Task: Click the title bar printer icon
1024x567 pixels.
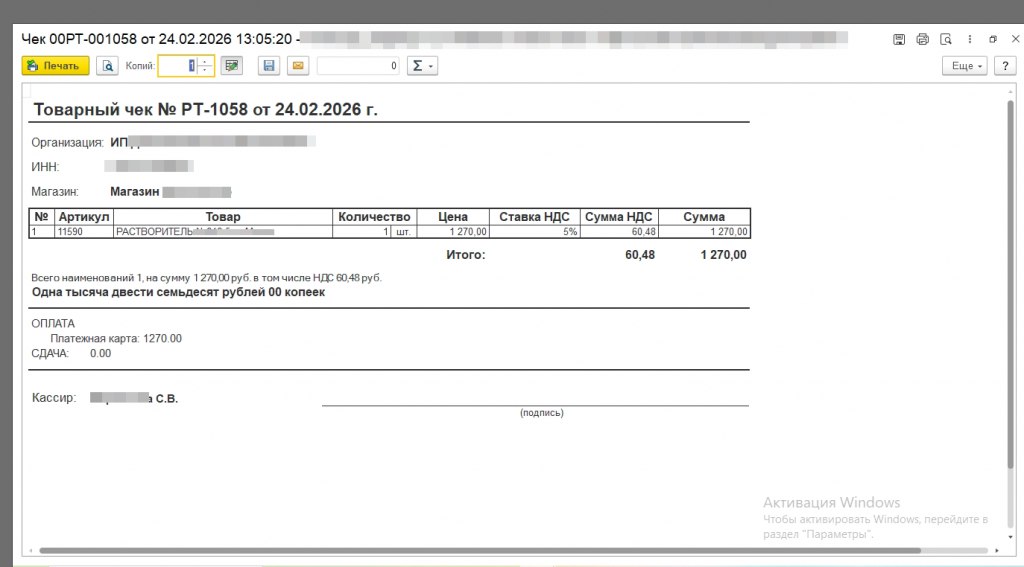Action: tap(922, 39)
